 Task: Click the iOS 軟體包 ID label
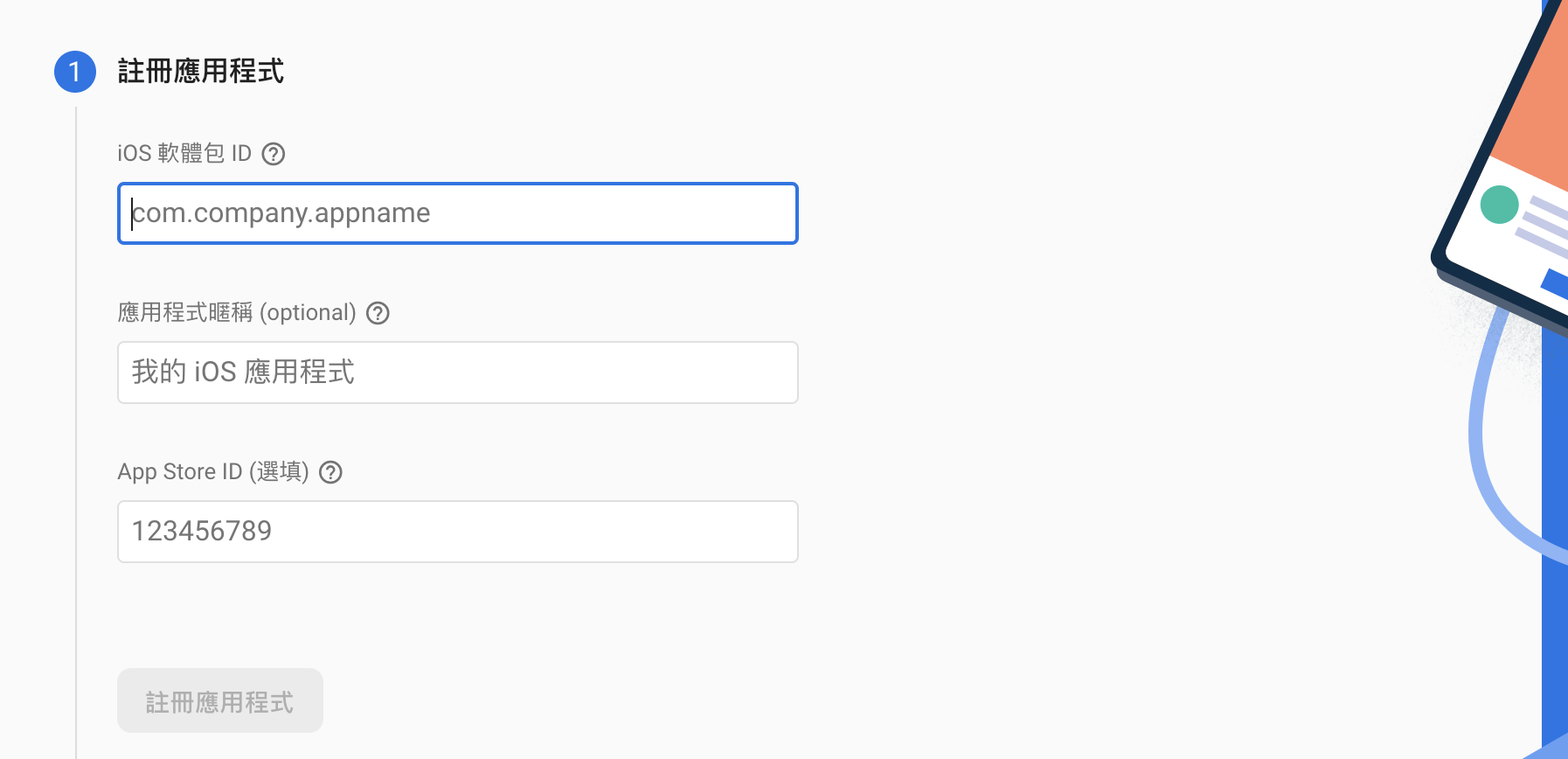pos(184,154)
